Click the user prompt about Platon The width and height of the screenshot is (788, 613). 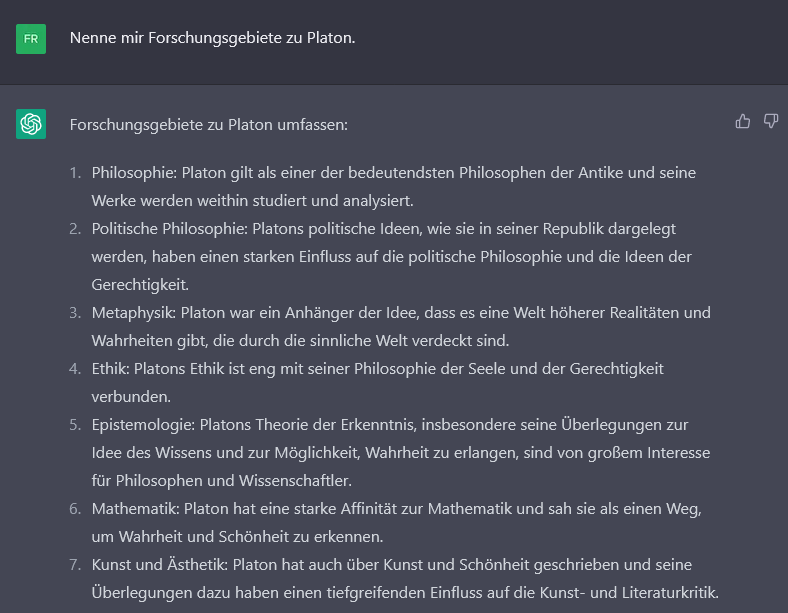click(212, 38)
